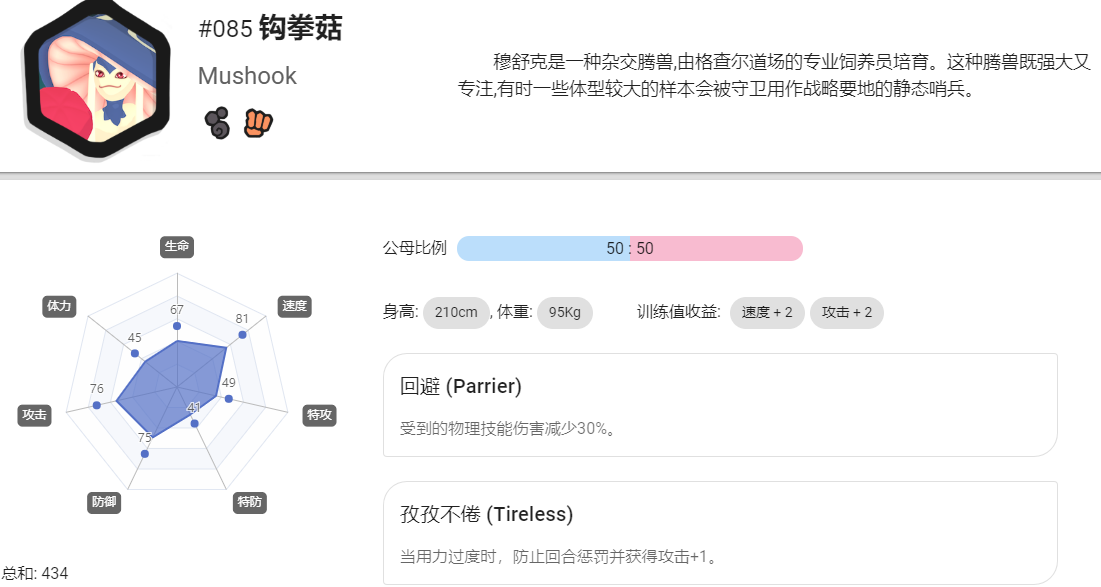Open the 回避 (Parrier) trait card
Screen dimensions: 1101x587
tap(720, 405)
